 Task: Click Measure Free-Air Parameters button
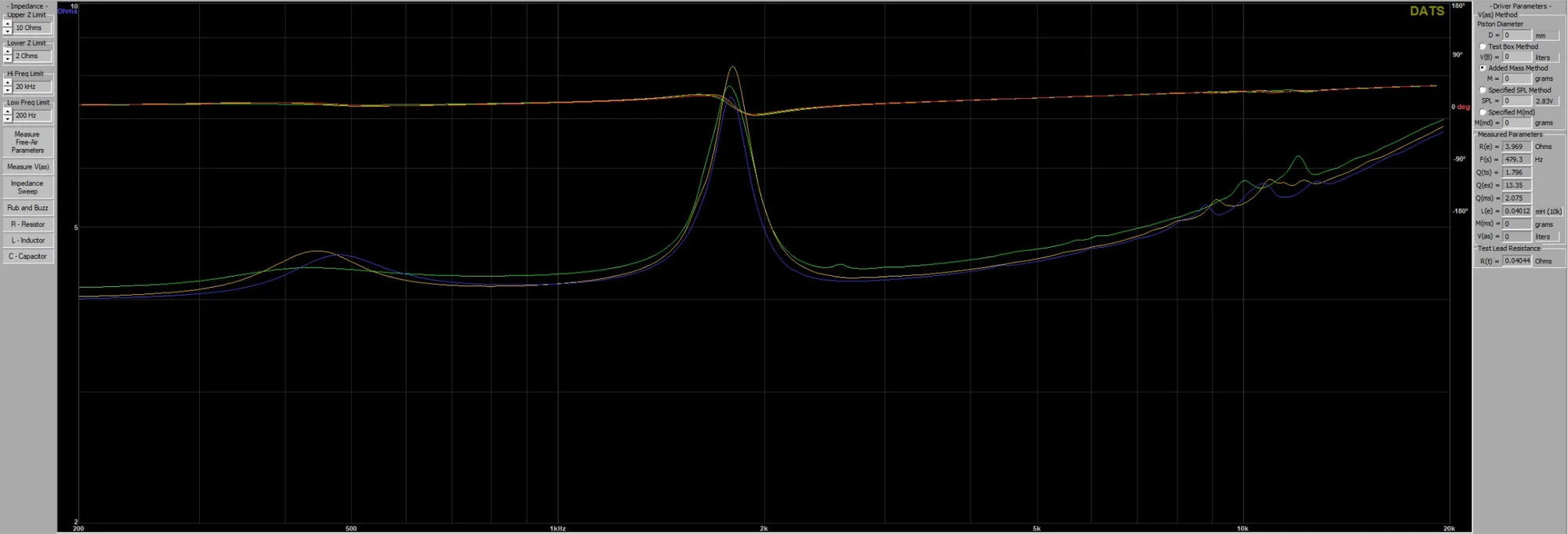coord(27,142)
